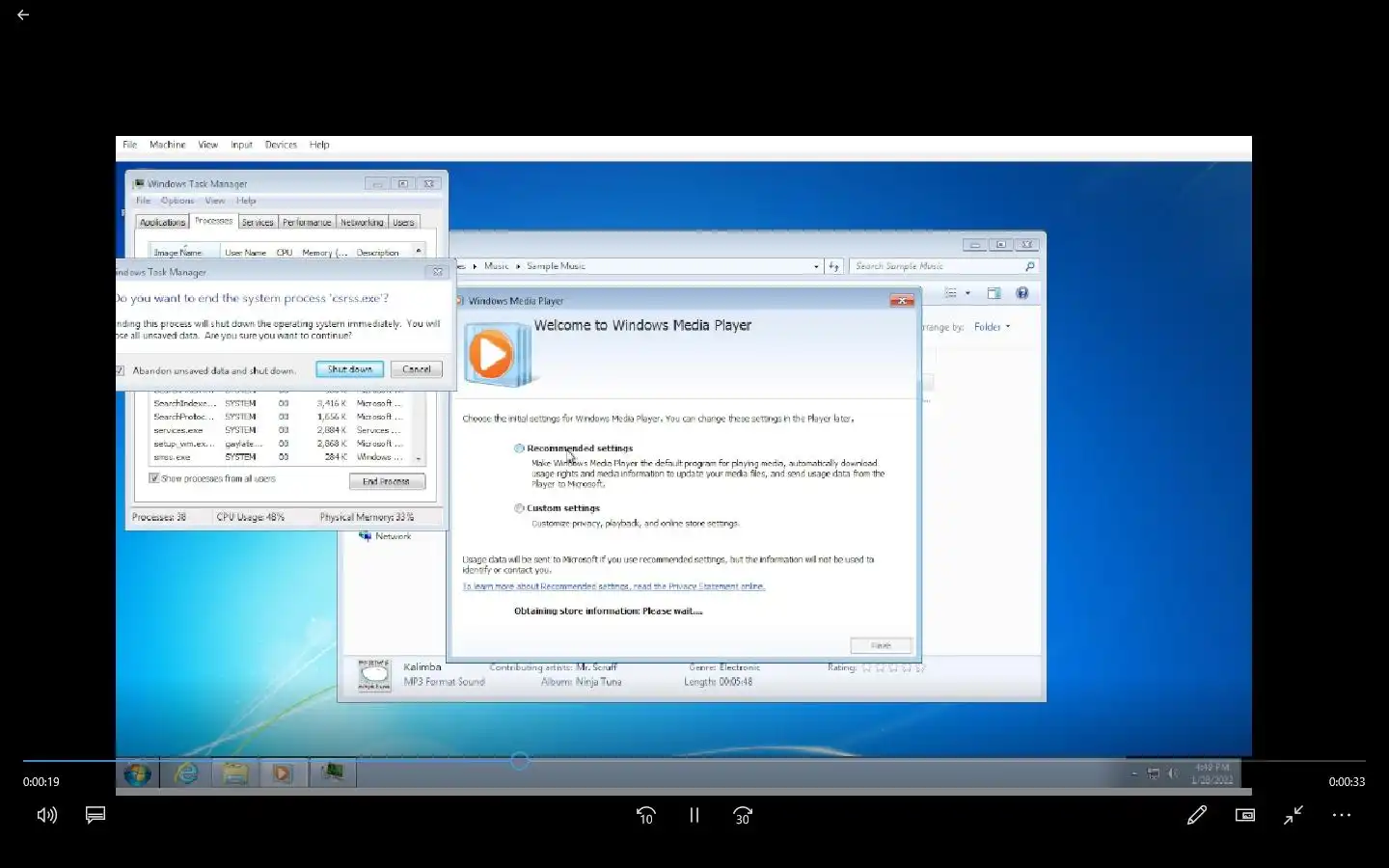This screenshot has width=1389, height=868.
Task: Open the more options ellipsis menu
Action: point(1342,815)
